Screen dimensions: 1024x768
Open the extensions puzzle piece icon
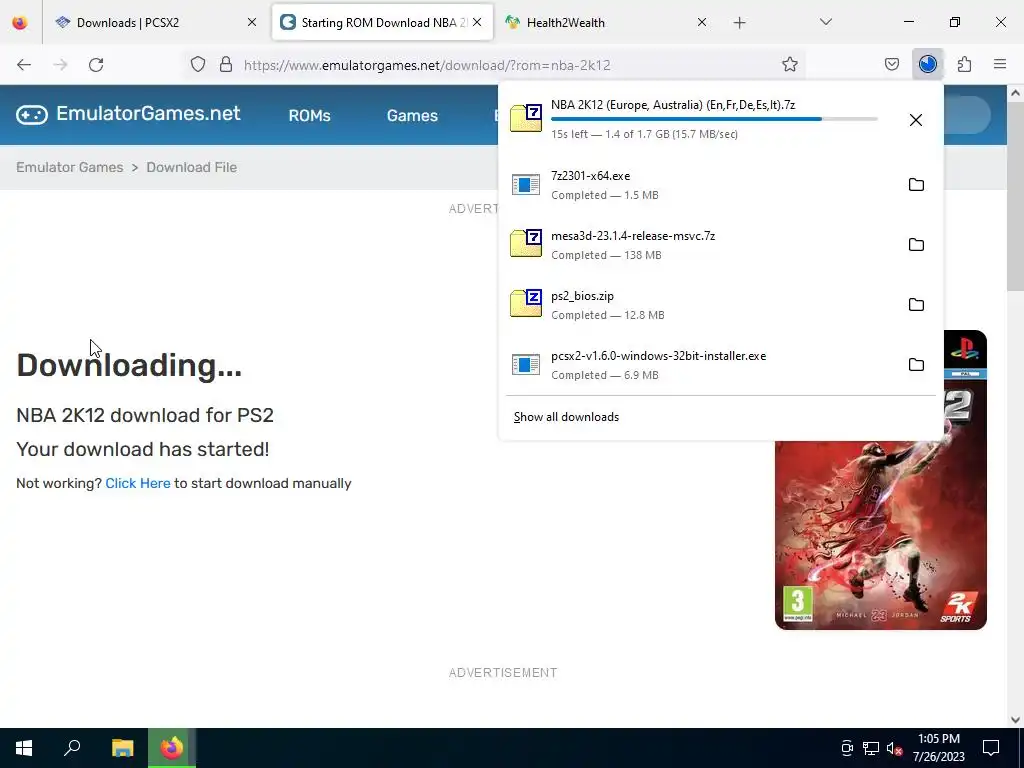[964, 65]
